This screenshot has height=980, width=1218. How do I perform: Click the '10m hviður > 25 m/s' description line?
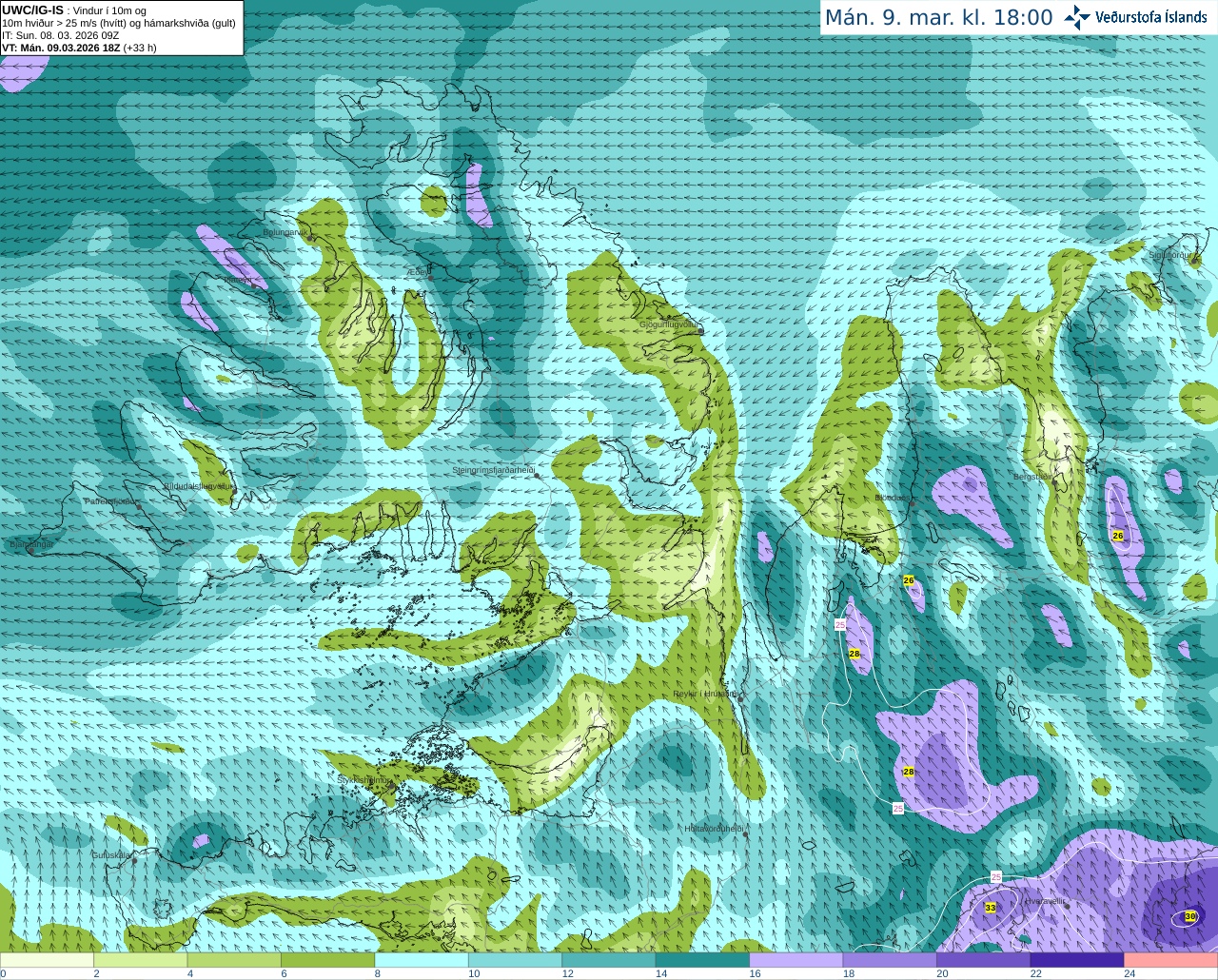pos(119,23)
